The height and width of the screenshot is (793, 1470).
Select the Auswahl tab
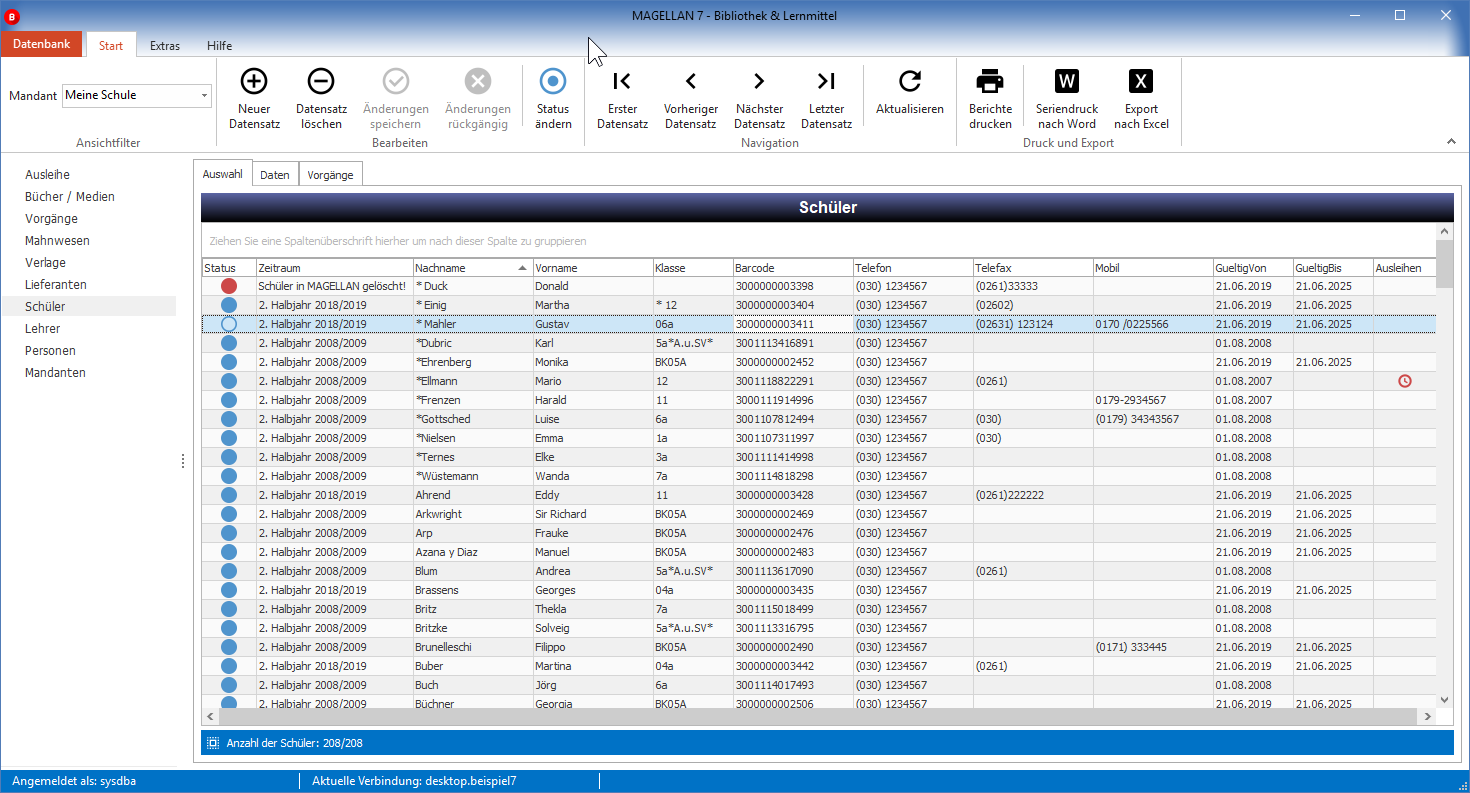[x=222, y=174]
